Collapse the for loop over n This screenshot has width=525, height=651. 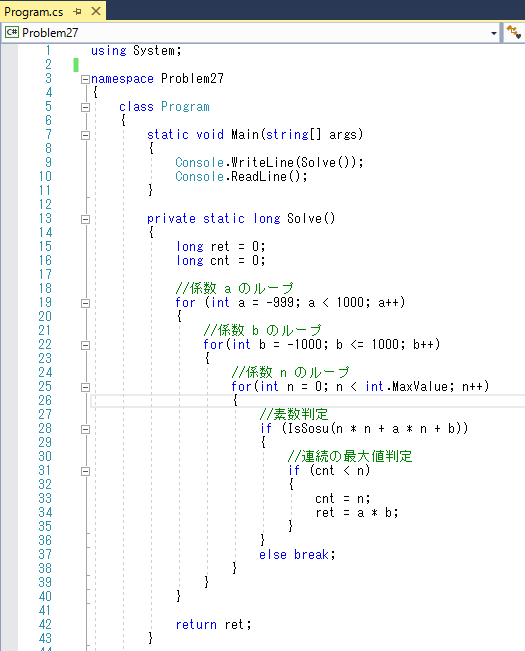85,387
